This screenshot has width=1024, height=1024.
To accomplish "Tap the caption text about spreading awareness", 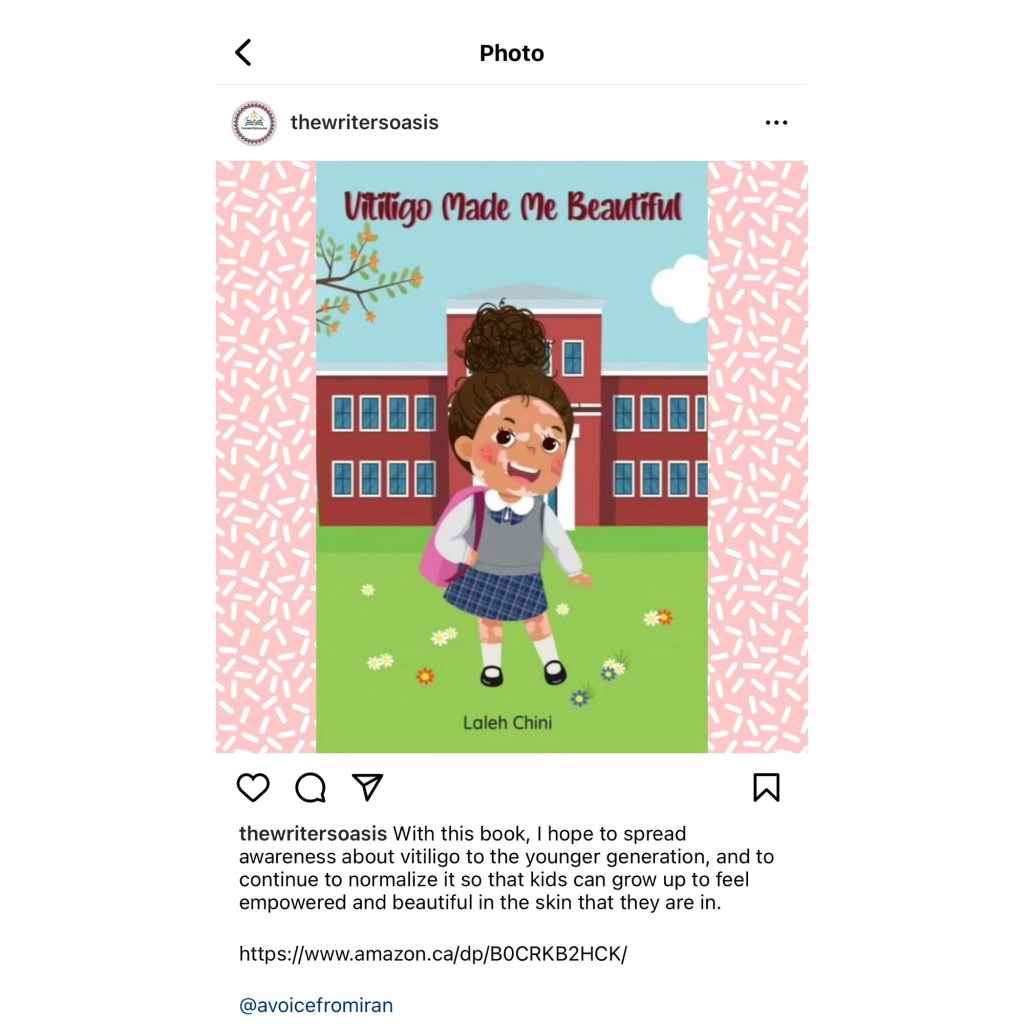I will [506, 869].
